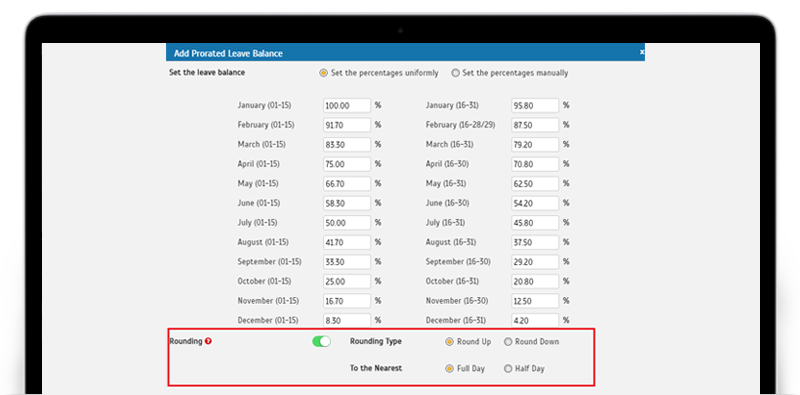Screen dimensions: 800x395
Task: Click the September (16-30) percentage field
Action: click(535, 262)
